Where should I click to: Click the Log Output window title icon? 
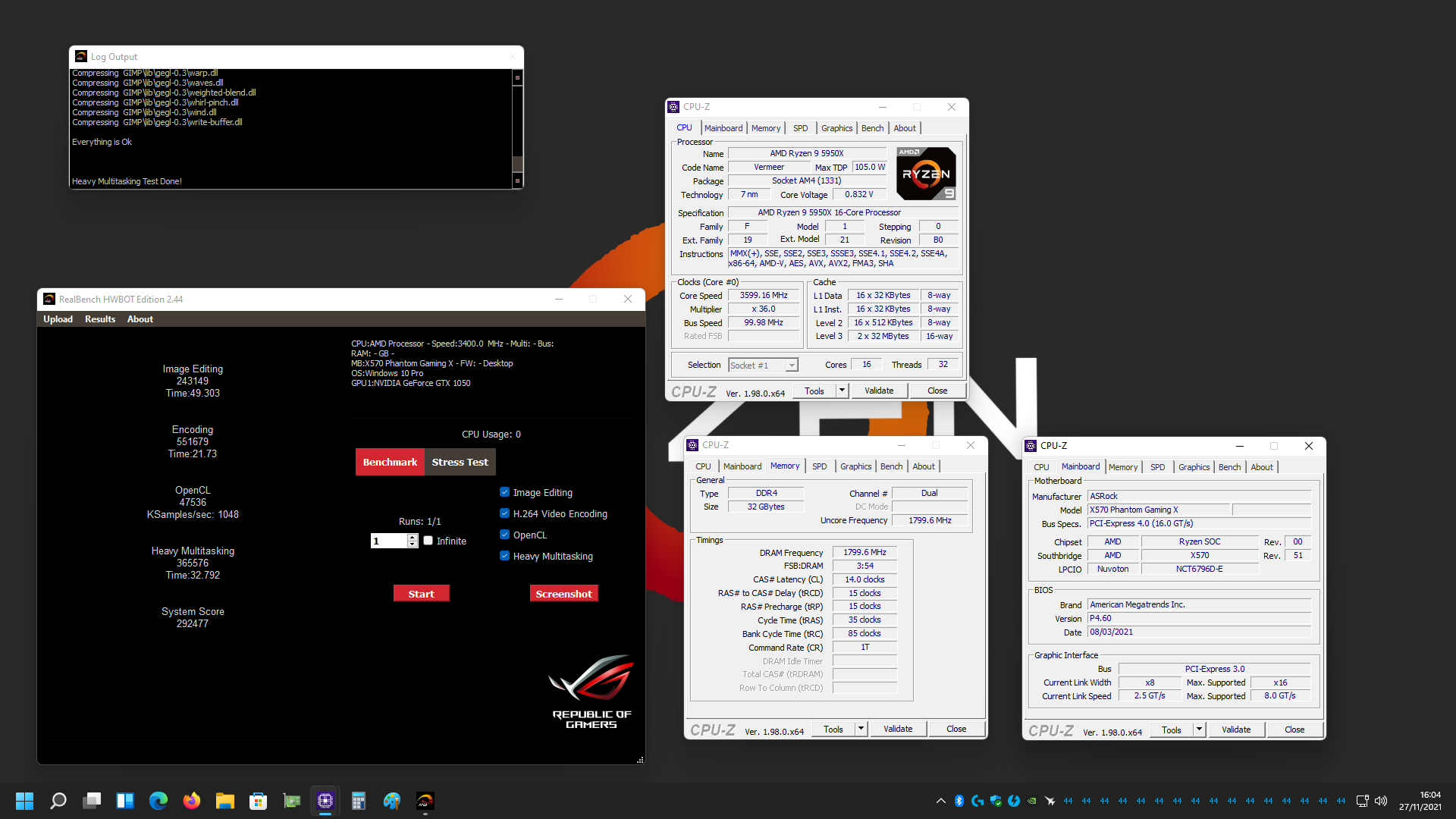(x=81, y=56)
